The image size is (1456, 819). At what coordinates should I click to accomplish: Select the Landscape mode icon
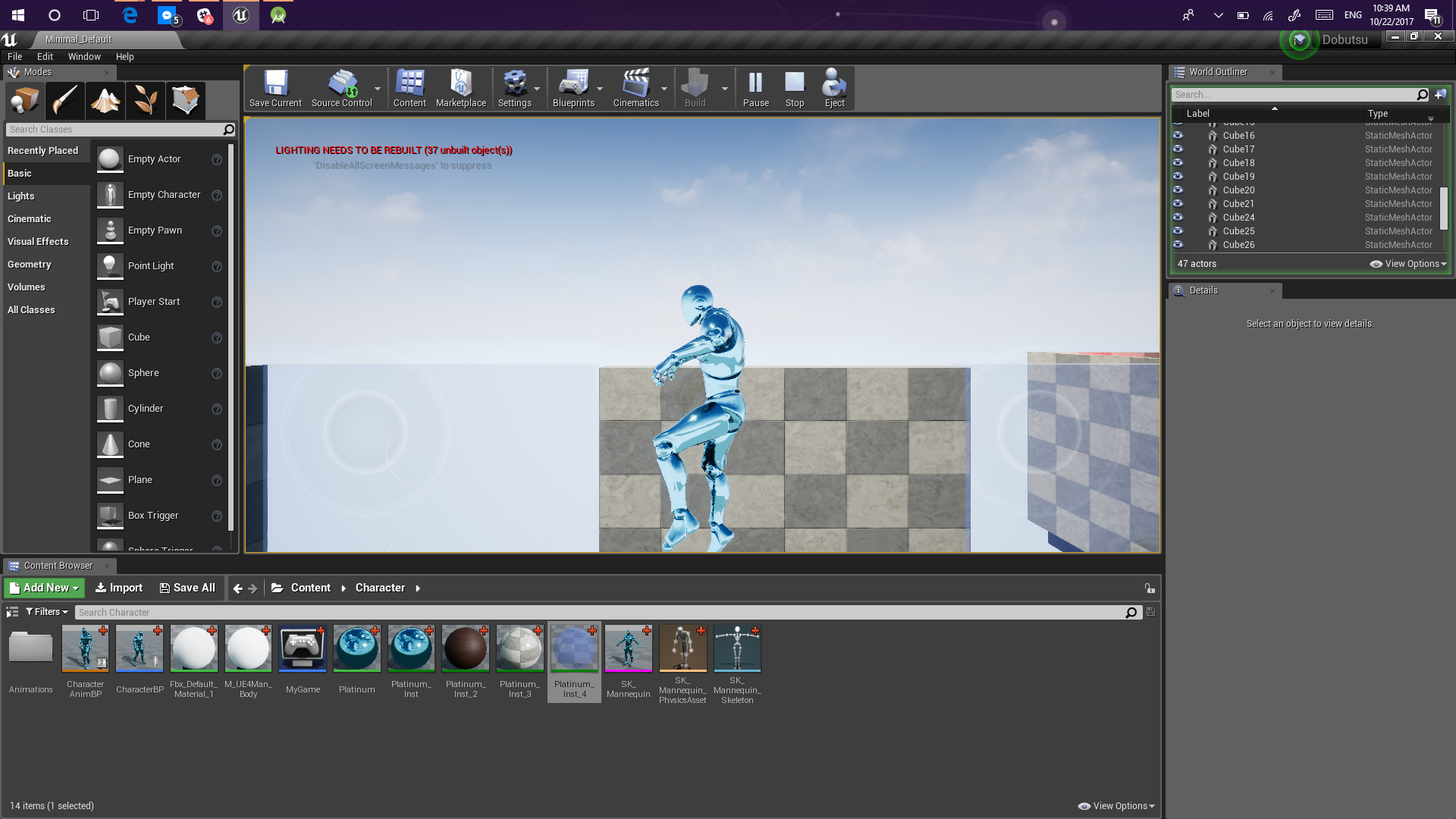(105, 100)
